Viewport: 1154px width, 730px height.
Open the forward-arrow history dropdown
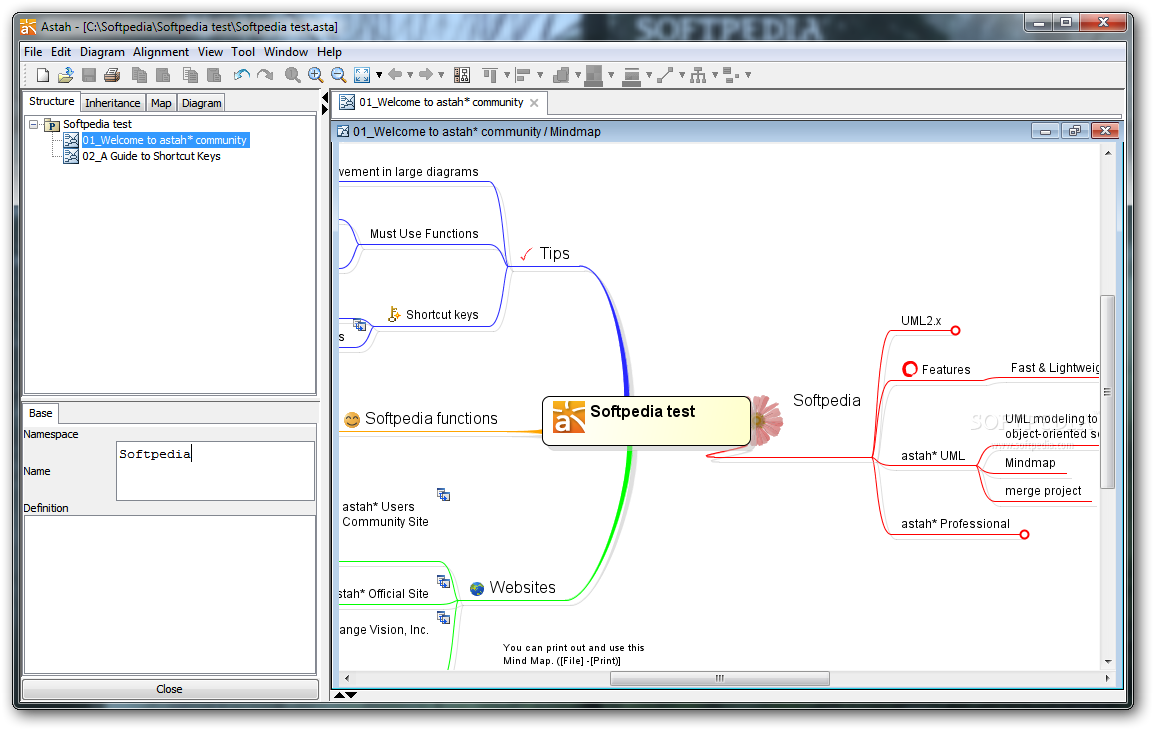point(441,75)
